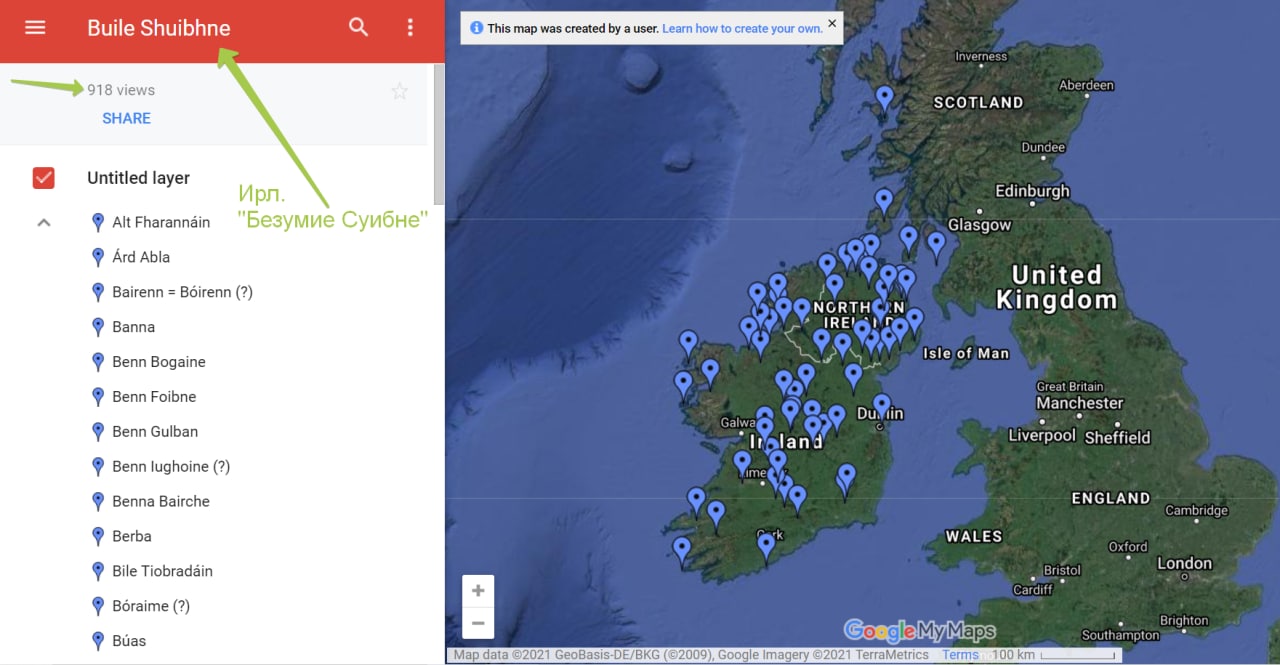Open the three-dot more options menu
1280x665 pixels.
410,28
